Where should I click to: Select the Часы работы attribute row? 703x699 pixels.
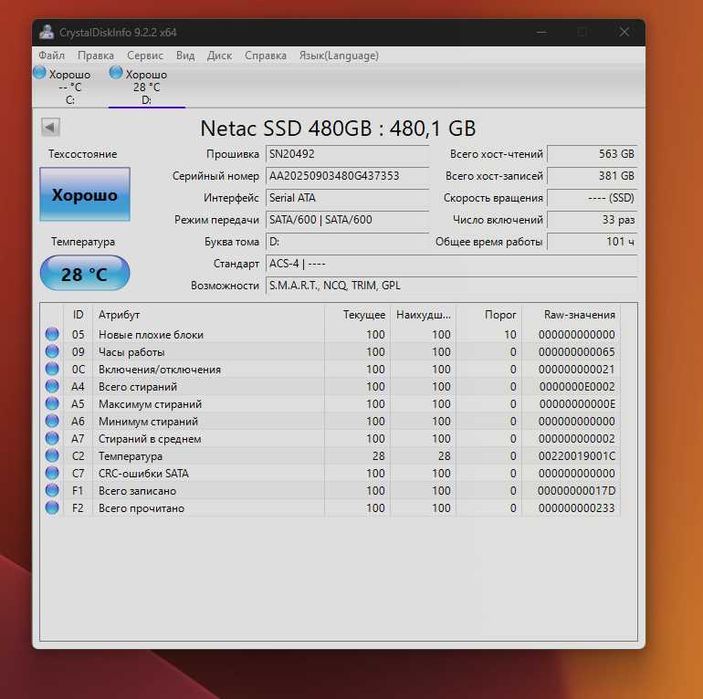click(330, 352)
